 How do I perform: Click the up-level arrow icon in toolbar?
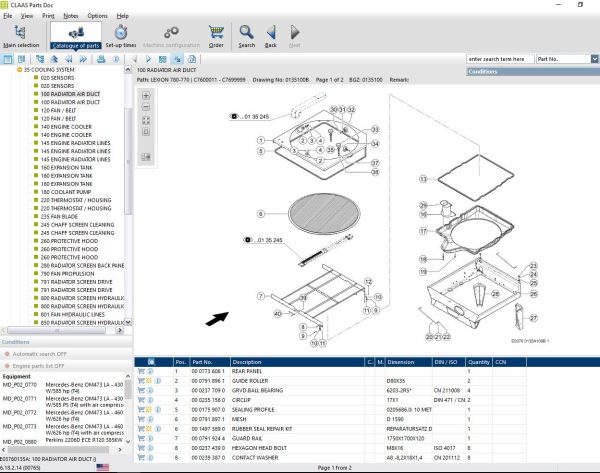[x=54, y=59]
